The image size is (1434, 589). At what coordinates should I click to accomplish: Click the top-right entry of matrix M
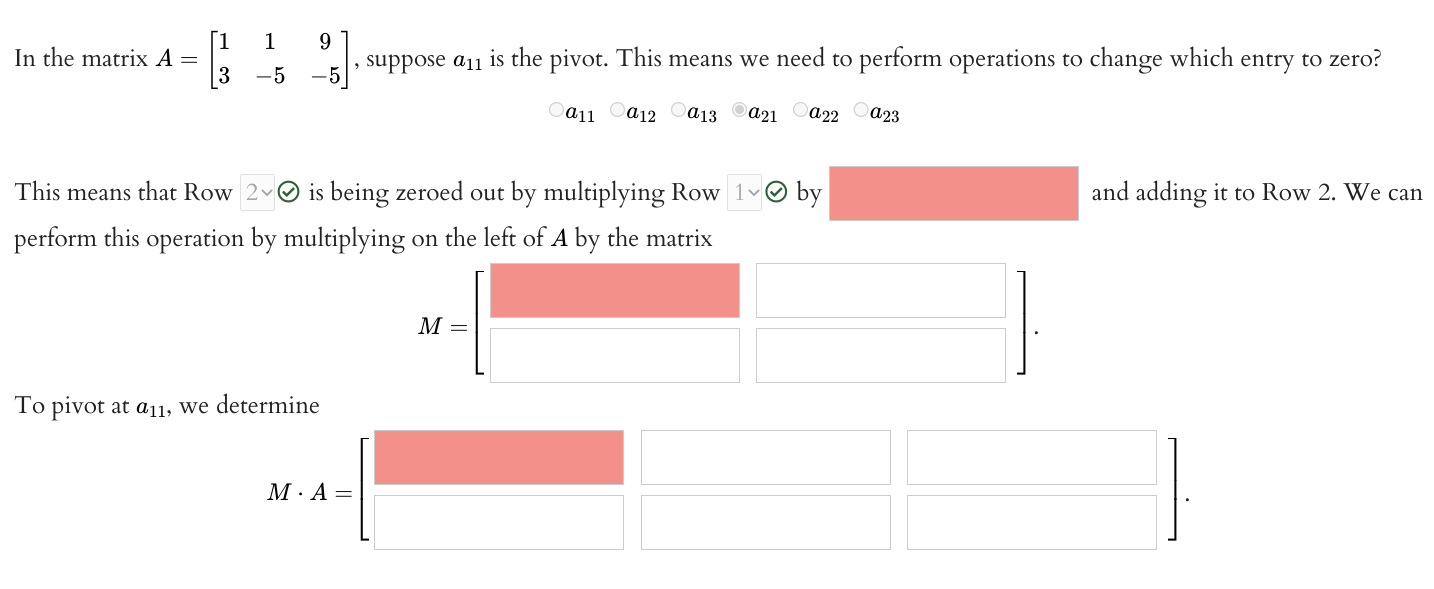pyautogui.click(x=881, y=290)
